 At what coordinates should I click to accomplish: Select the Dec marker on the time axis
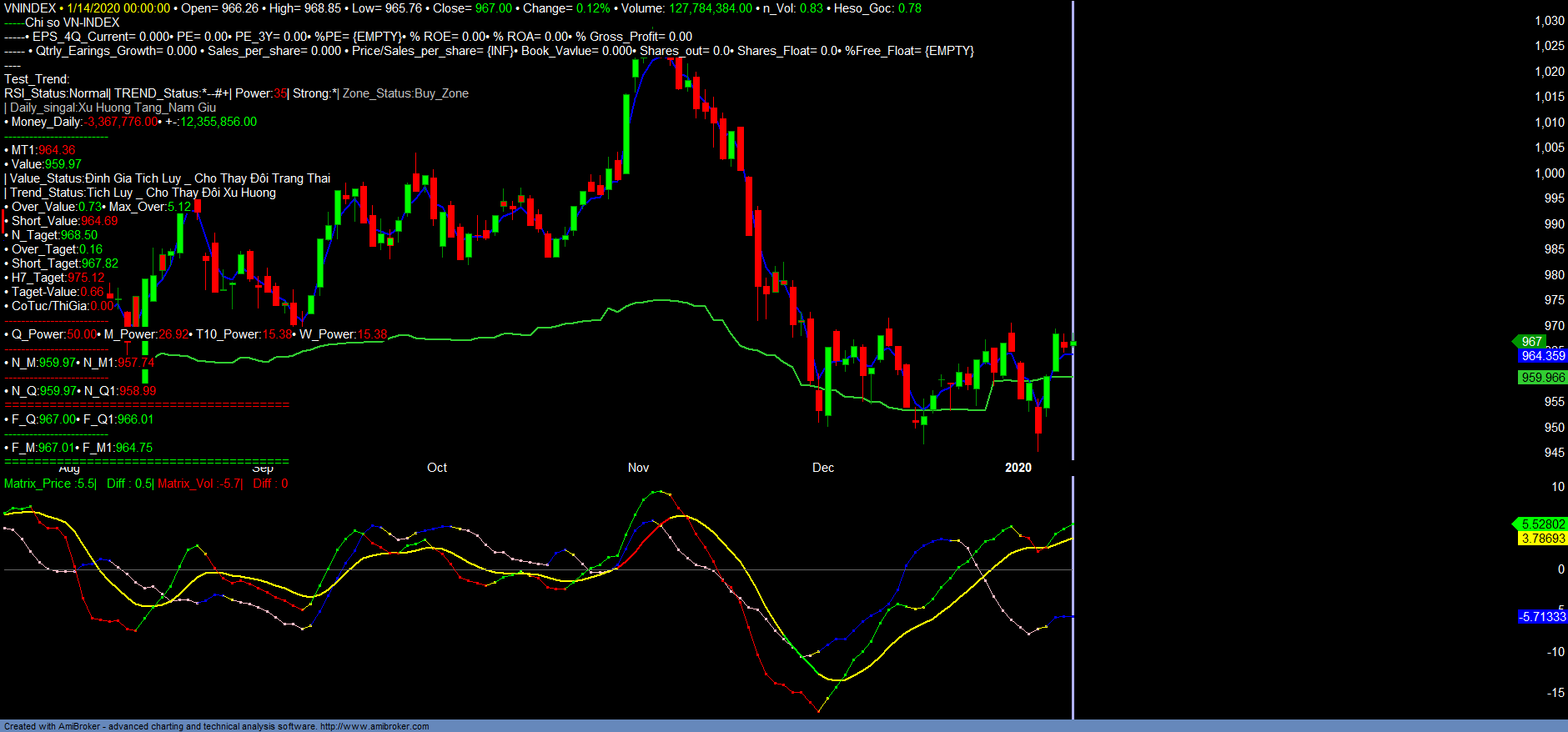(x=823, y=468)
